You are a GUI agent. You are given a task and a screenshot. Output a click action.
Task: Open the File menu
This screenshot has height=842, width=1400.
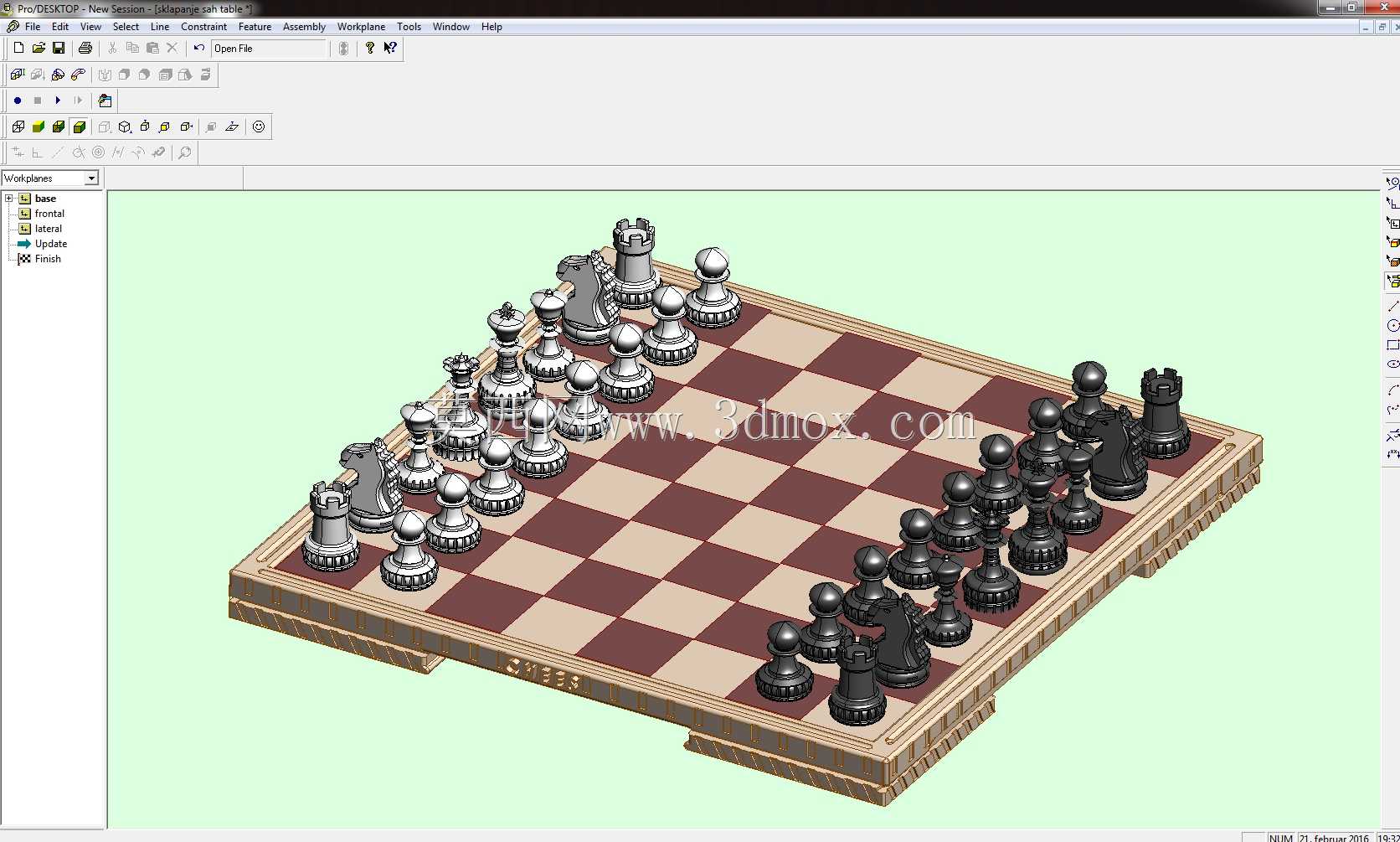(33, 27)
